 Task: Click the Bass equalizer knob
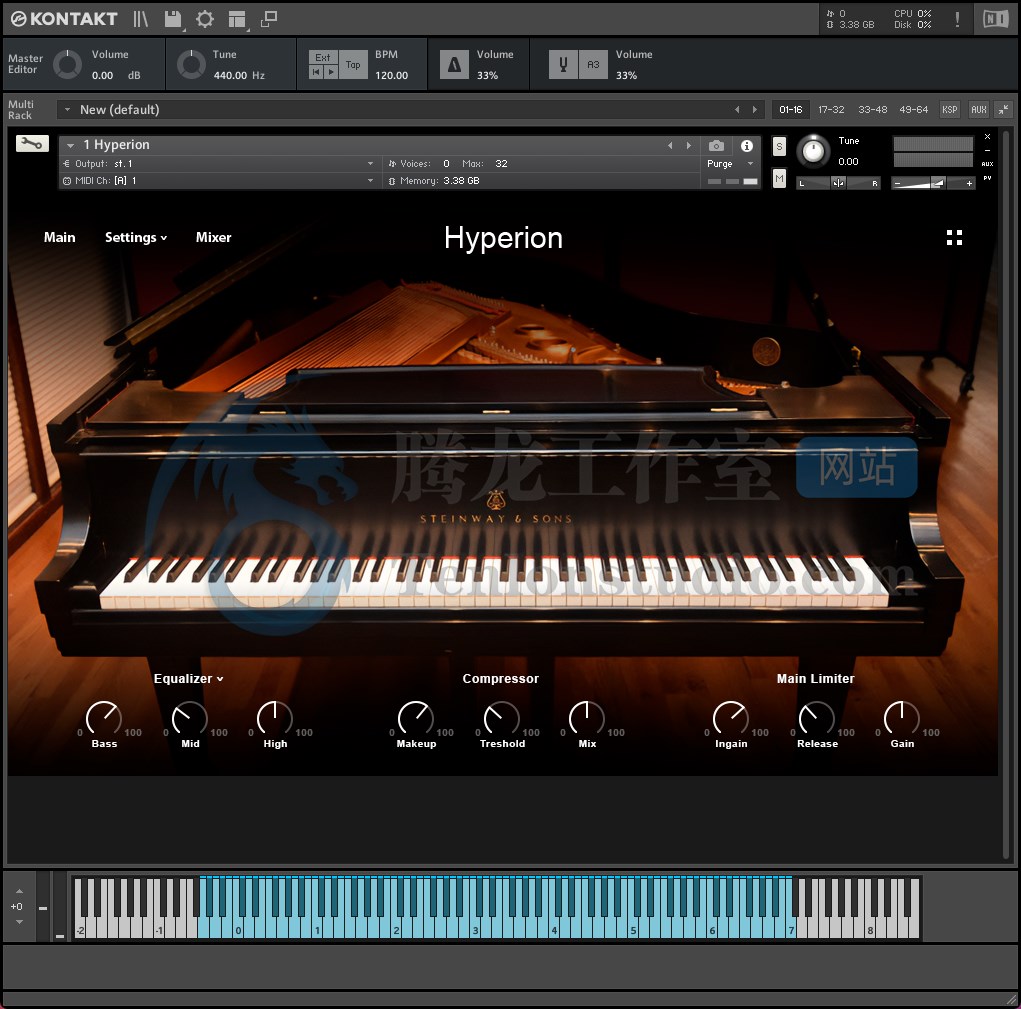pos(104,719)
